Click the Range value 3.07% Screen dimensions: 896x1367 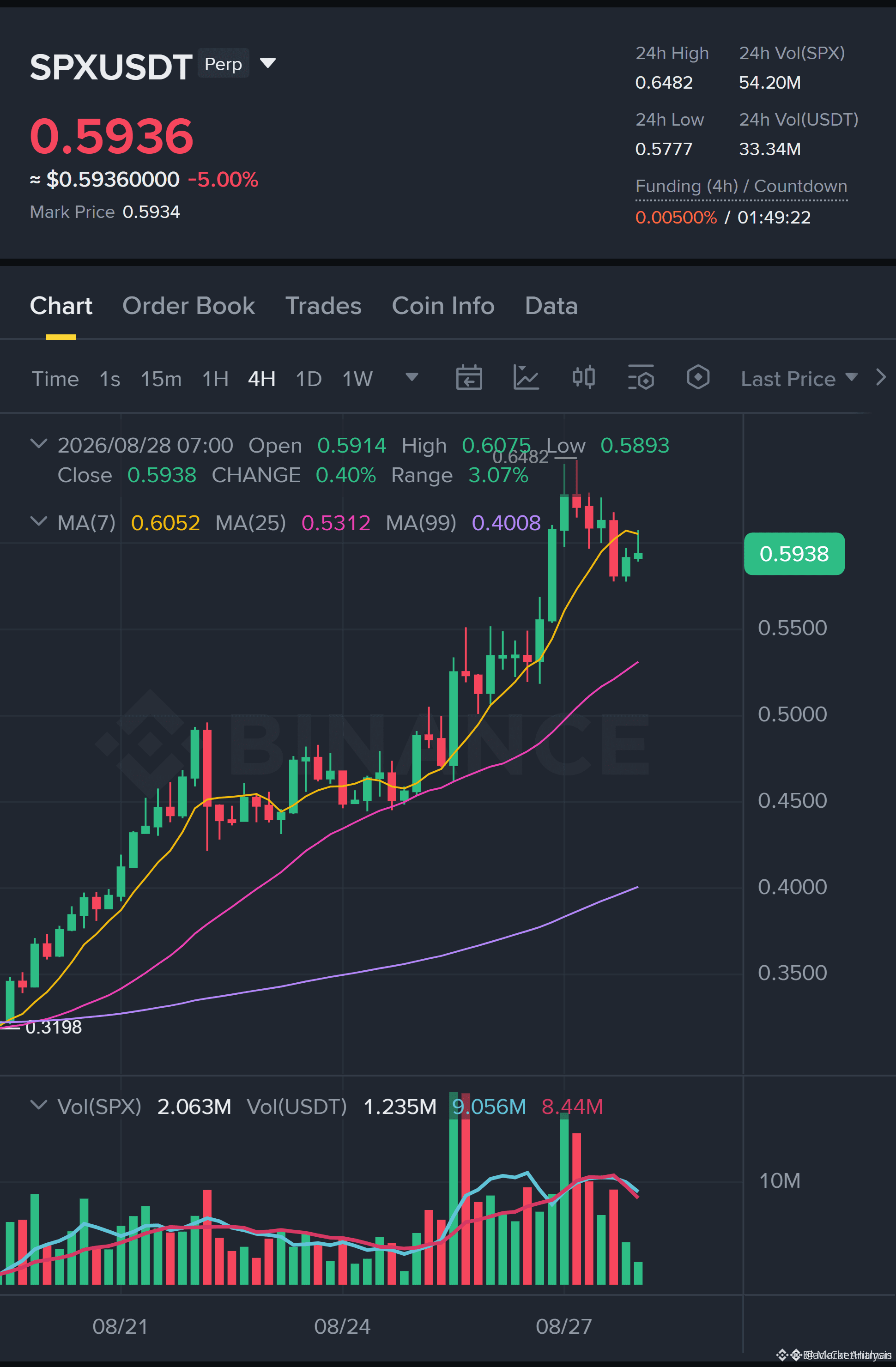[x=498, y=475]
